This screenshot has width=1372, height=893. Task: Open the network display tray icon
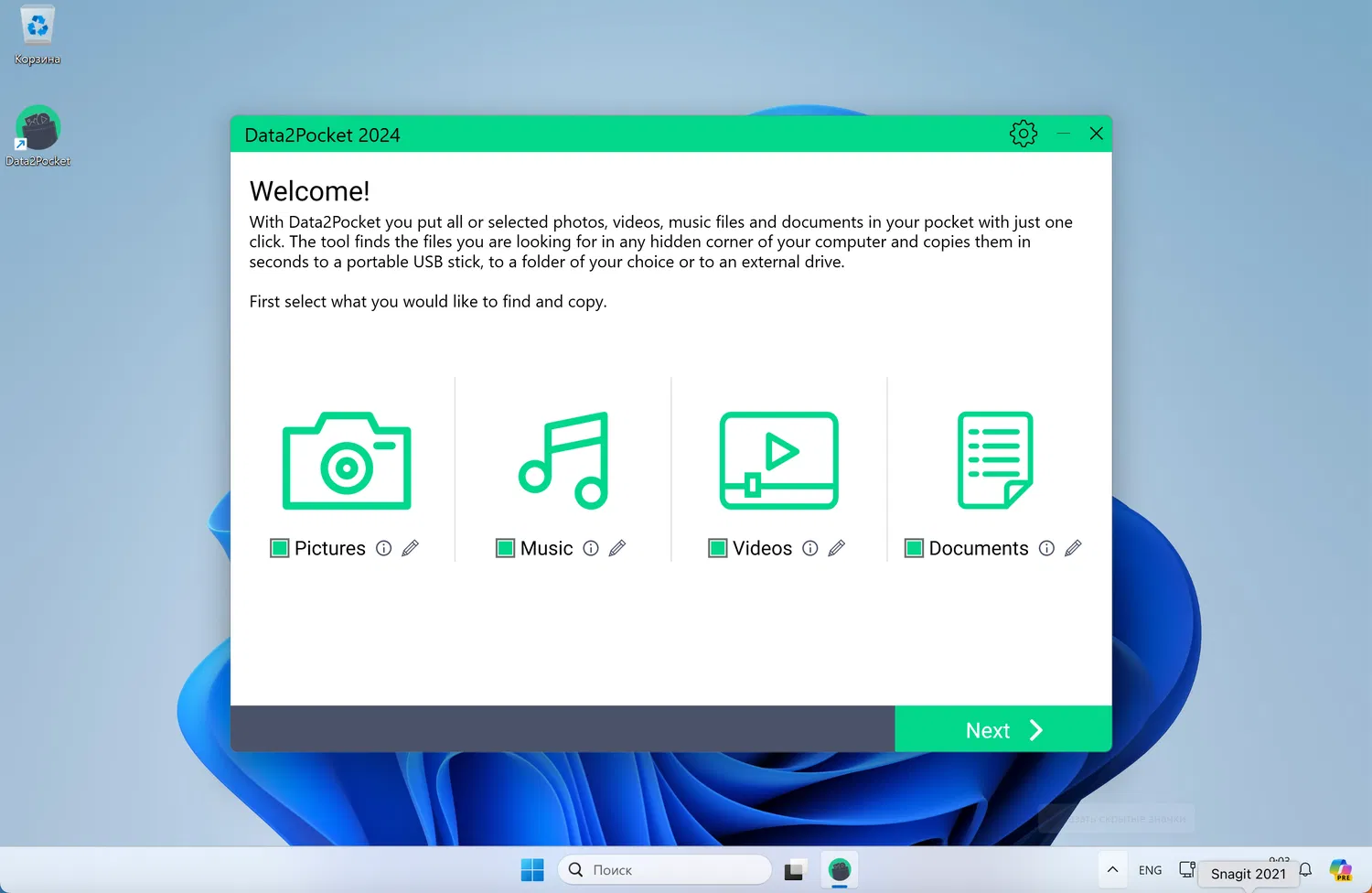tap(1187, 869)
